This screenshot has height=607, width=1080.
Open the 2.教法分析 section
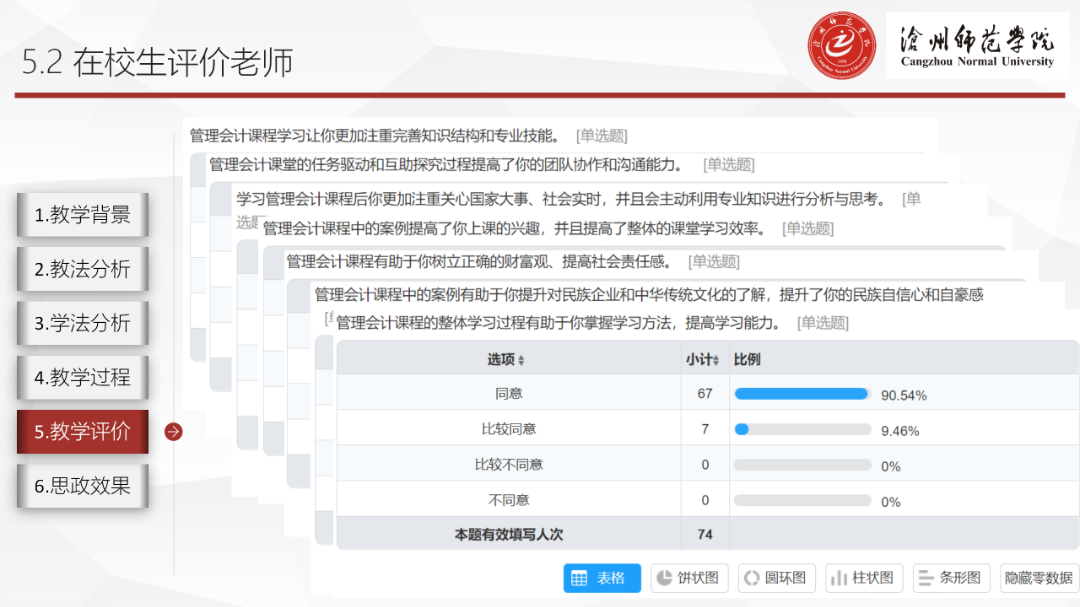click(82, 268)
